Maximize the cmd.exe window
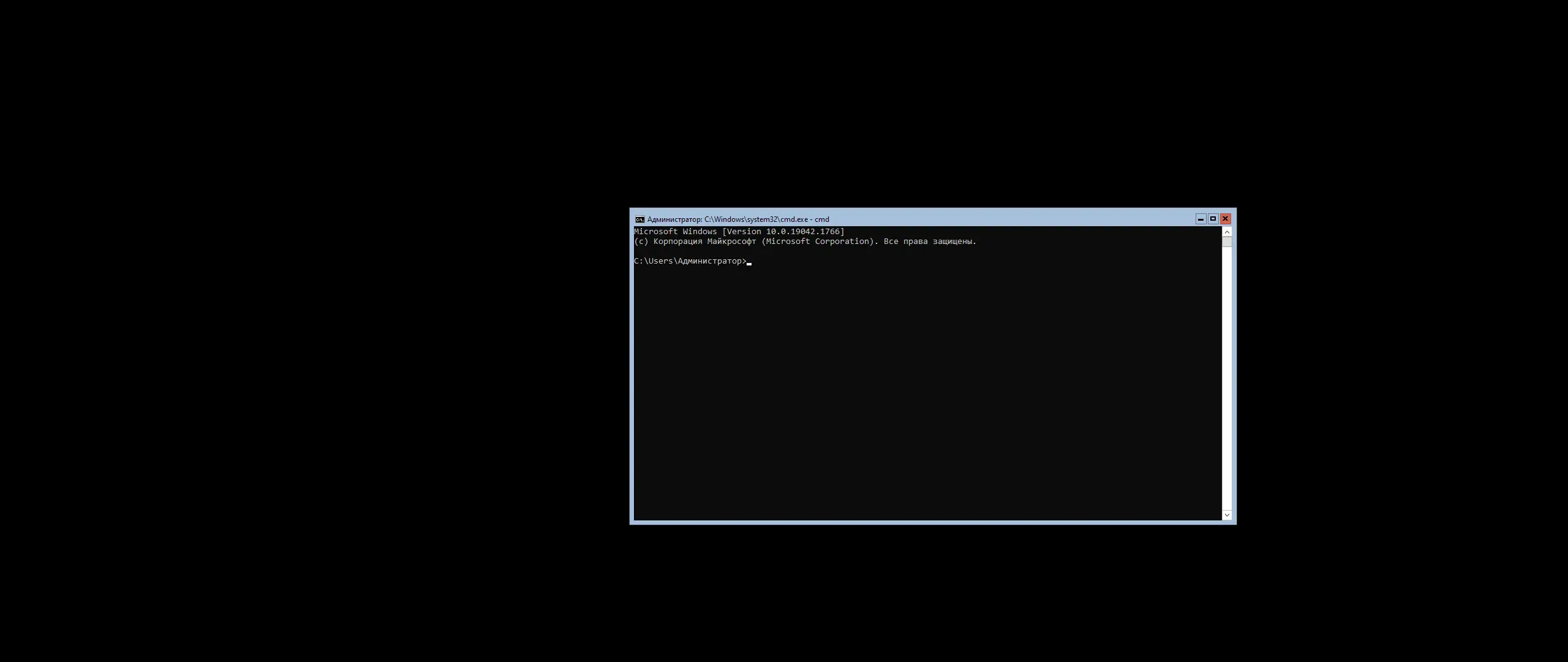This screenshot has width=1568, height=662. pos(1213,219)
